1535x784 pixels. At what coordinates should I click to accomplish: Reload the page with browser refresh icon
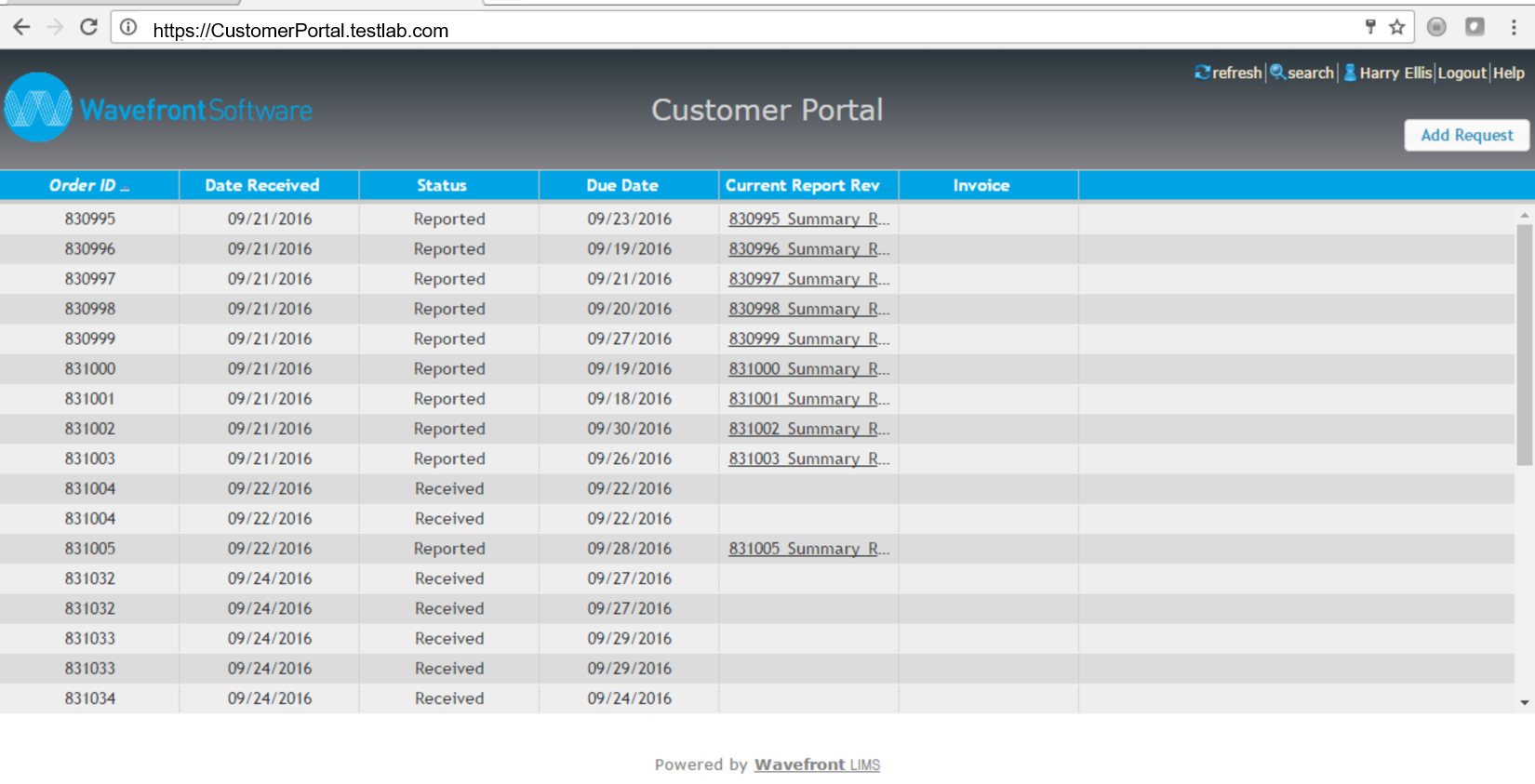88,27
